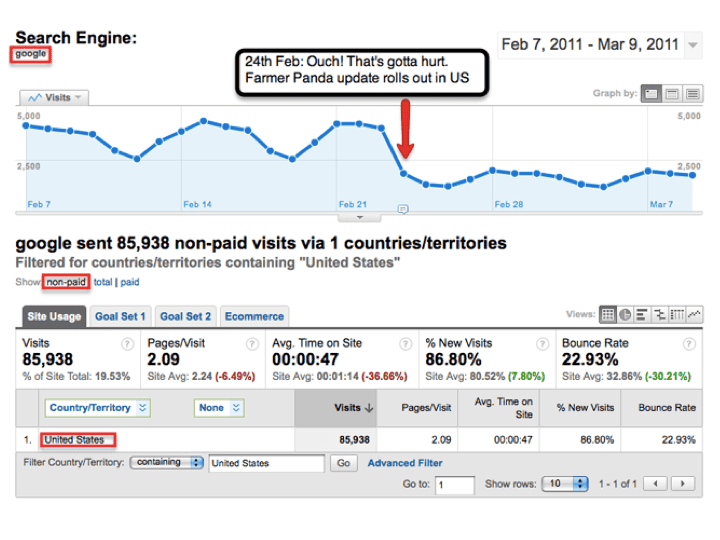
Task: Switch to performance bar view
Action: point(642,315)
